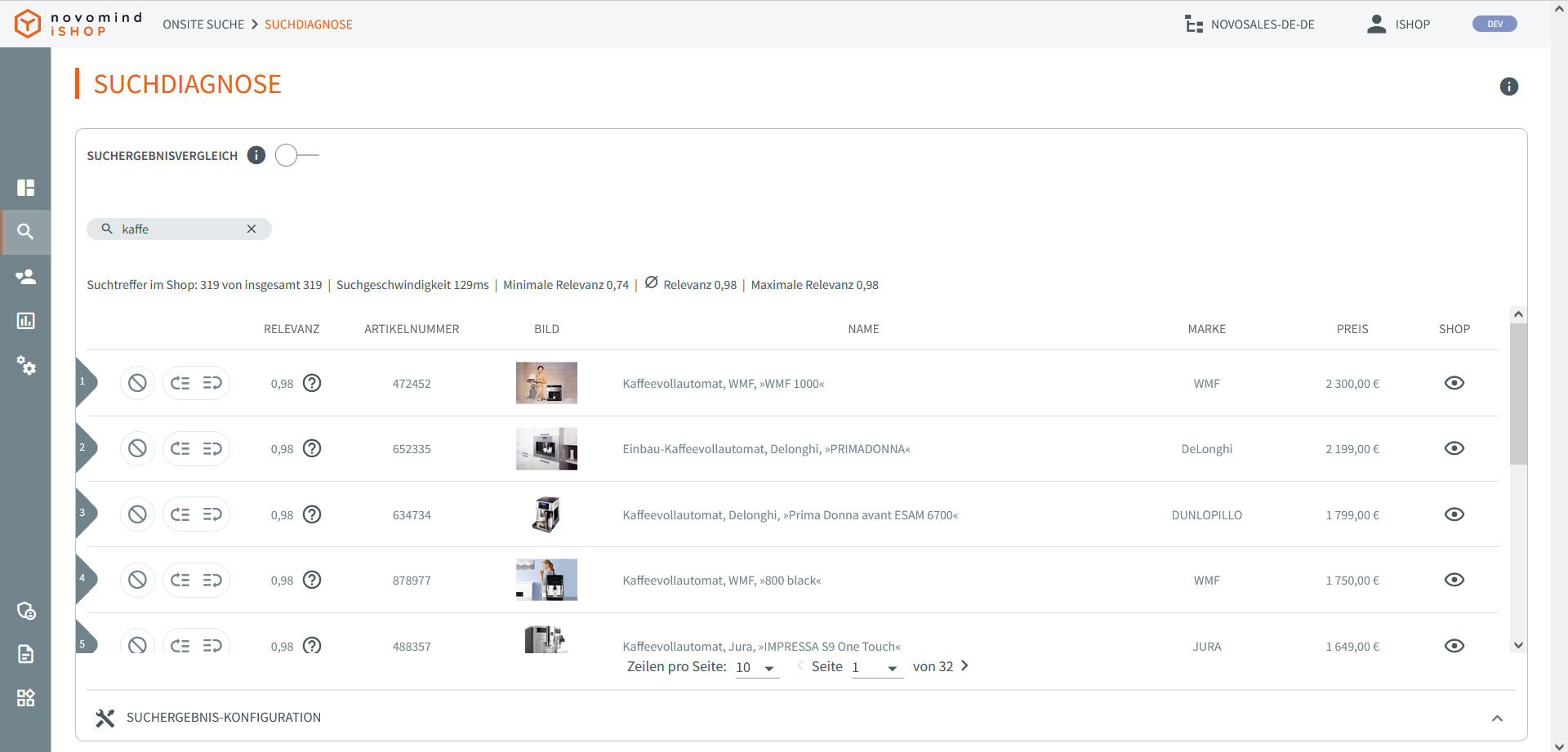Open the search tool in the sidebar
The height and width of the screenshot is (752, 1568).
coord(26,232)
